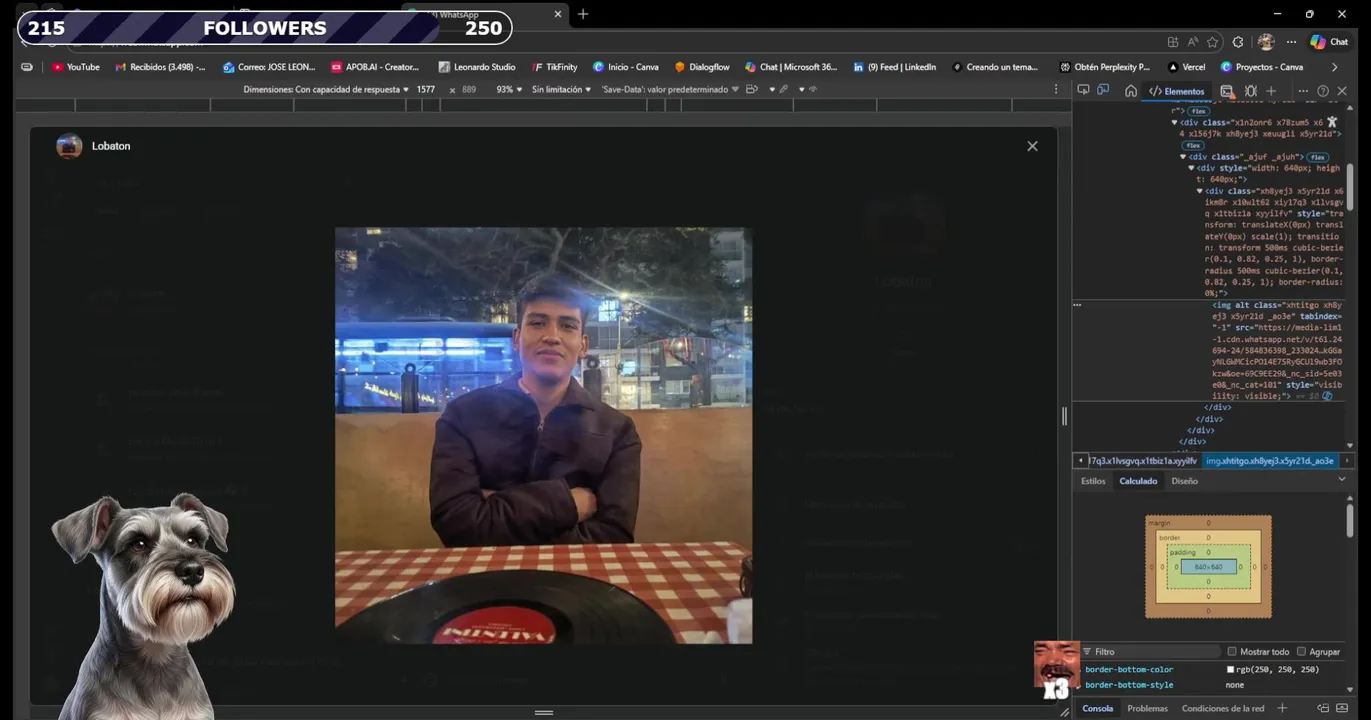The image size is (1371, 720).
Task: Open the Leonardo Studio bookmark
Action: click(477, 67)
